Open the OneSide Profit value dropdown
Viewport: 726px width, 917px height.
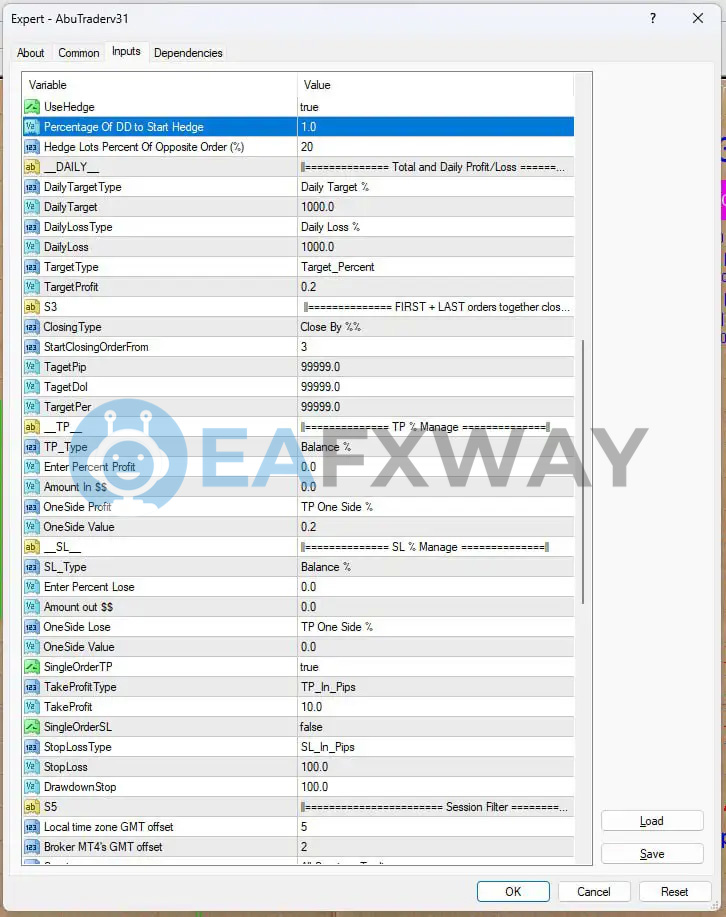435,506
